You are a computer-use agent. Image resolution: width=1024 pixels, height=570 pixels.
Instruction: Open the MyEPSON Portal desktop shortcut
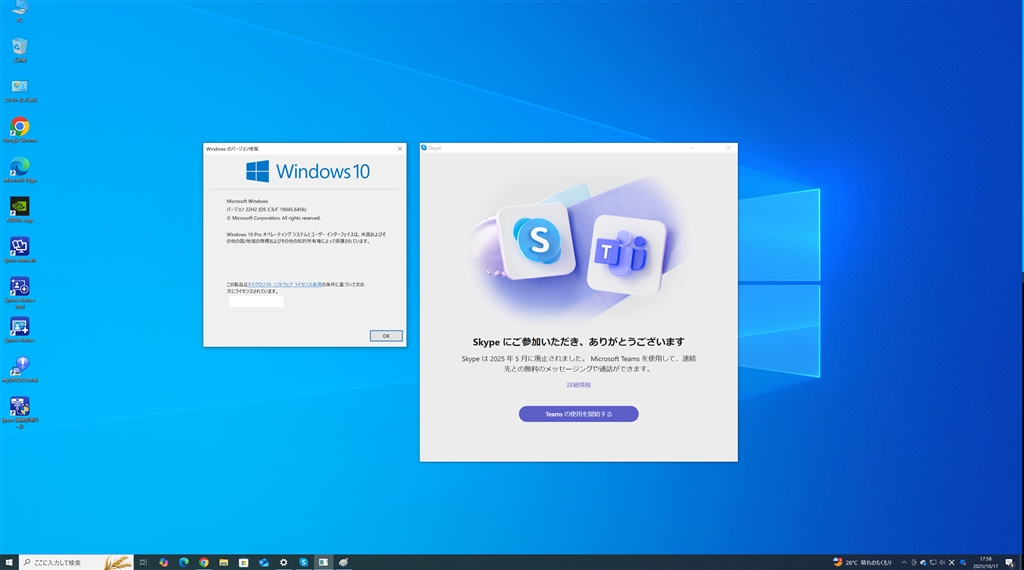click(x=20, y=370)
